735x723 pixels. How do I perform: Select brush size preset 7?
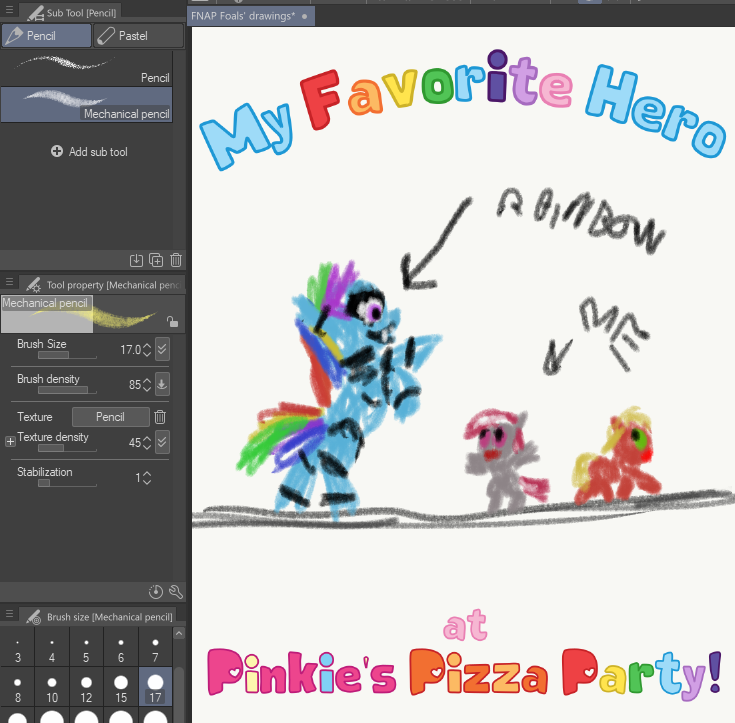tap(155, 649)
